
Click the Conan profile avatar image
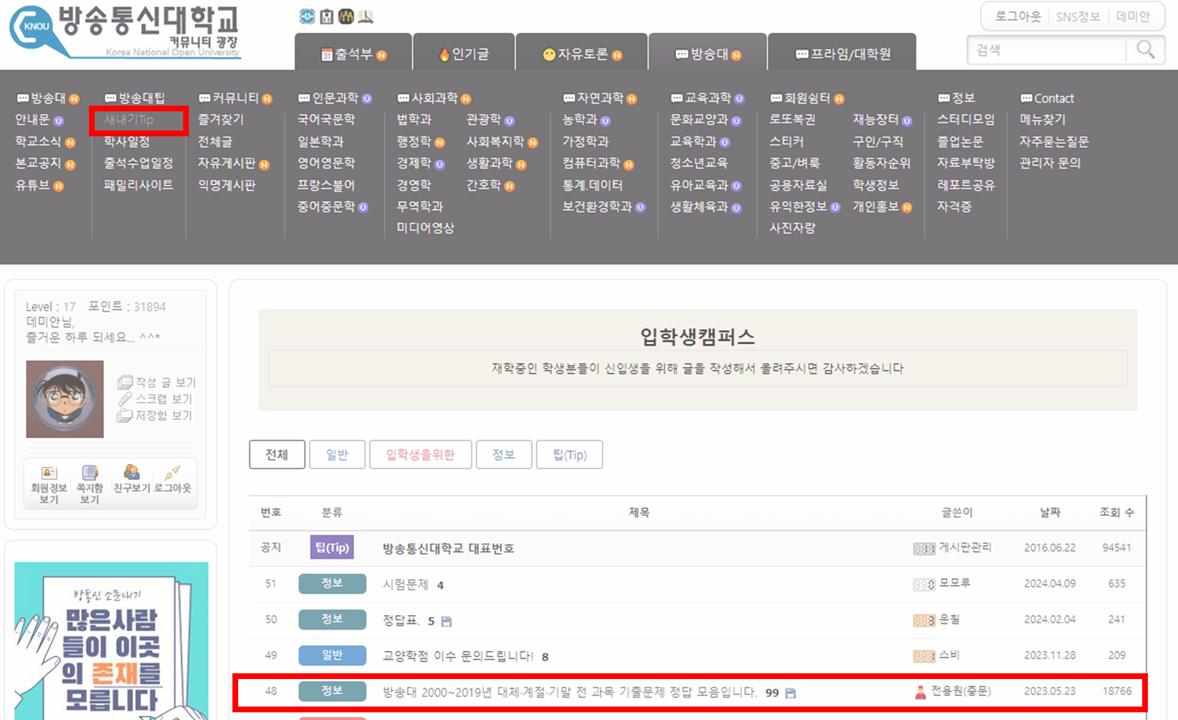point(65,399)
